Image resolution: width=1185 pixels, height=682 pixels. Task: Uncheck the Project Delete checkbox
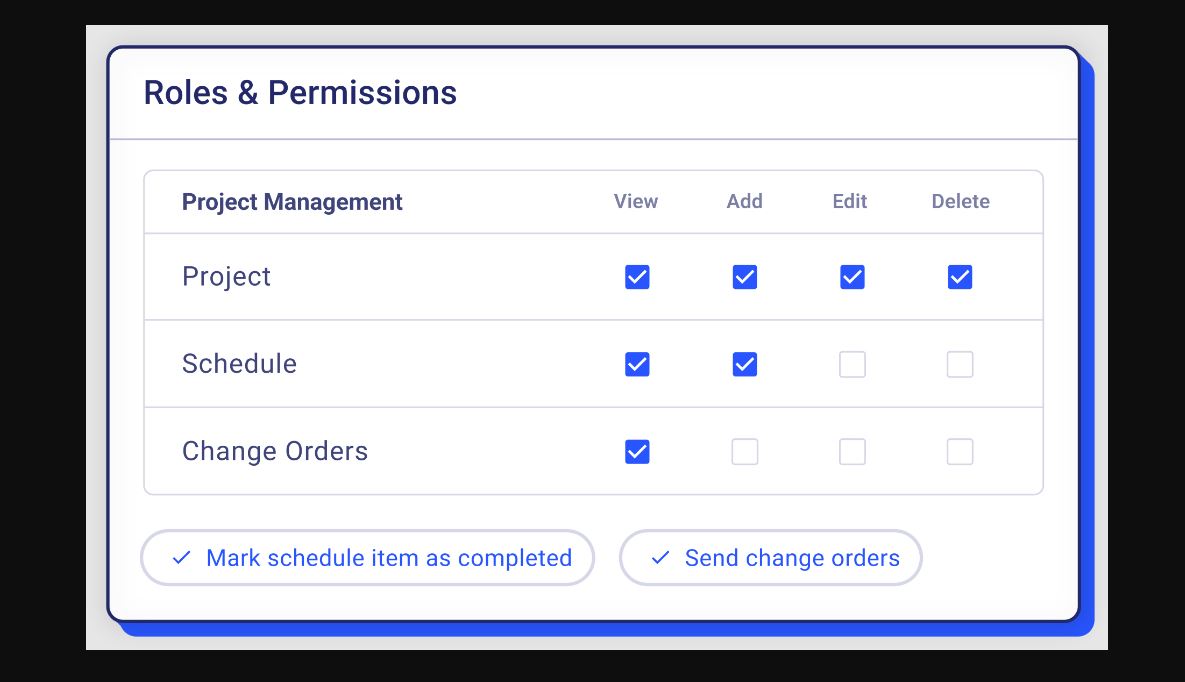tap(960, 277)
